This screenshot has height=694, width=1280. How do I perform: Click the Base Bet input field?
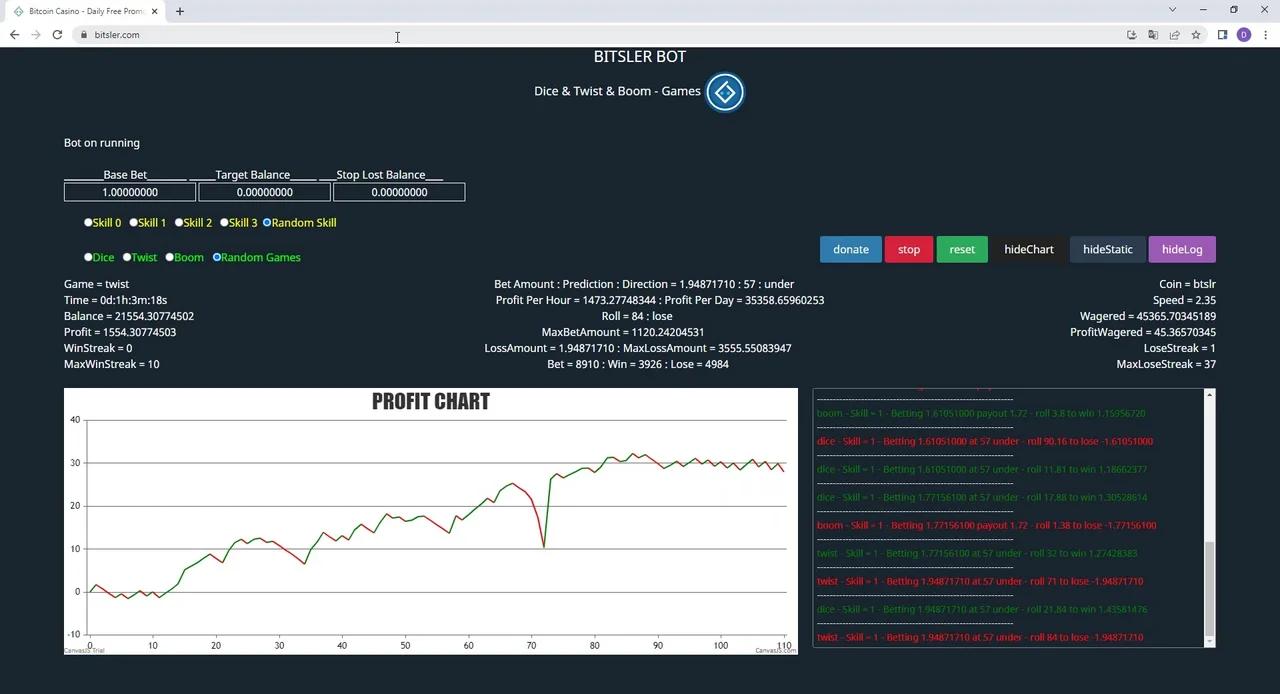(x=130, y=192)
